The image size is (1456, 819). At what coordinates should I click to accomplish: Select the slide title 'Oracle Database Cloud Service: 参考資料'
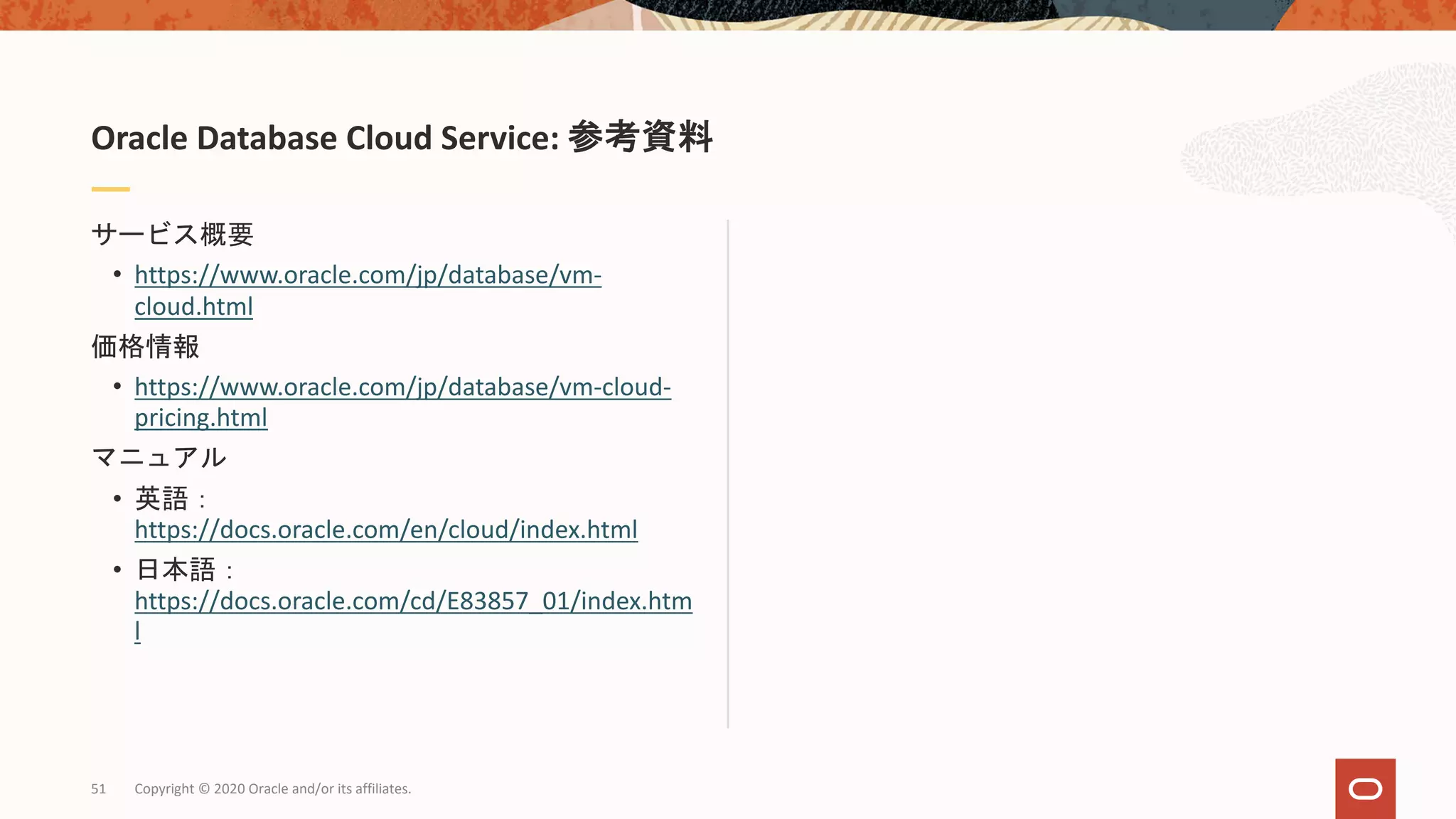[402, 137]
